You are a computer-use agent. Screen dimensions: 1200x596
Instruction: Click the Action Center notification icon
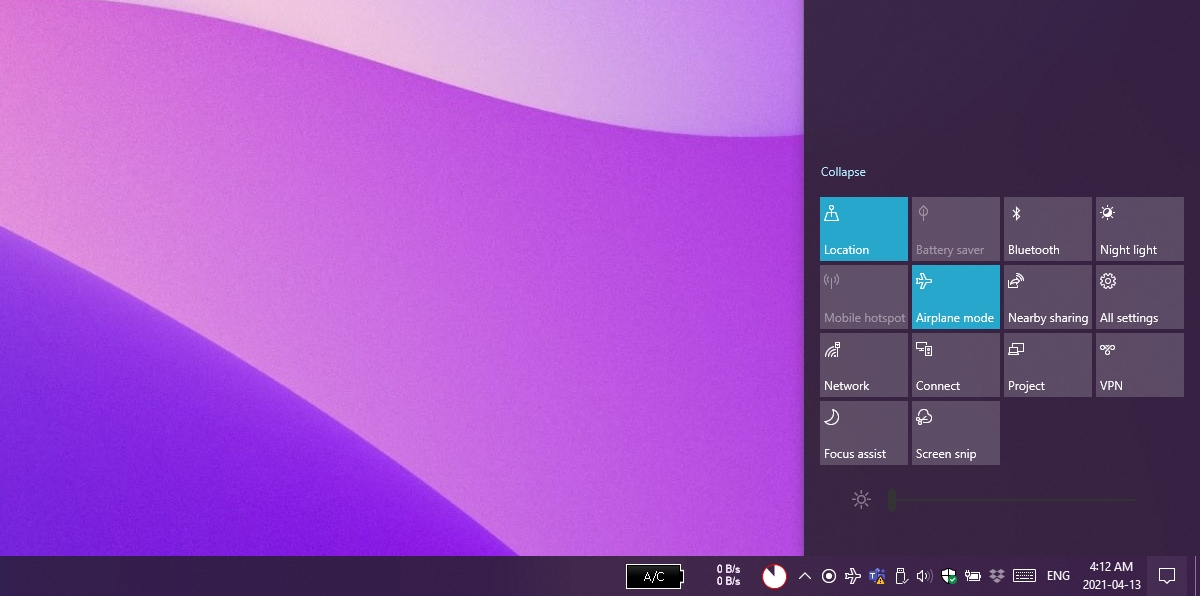pyautogui.click(x=1166, y=576)
